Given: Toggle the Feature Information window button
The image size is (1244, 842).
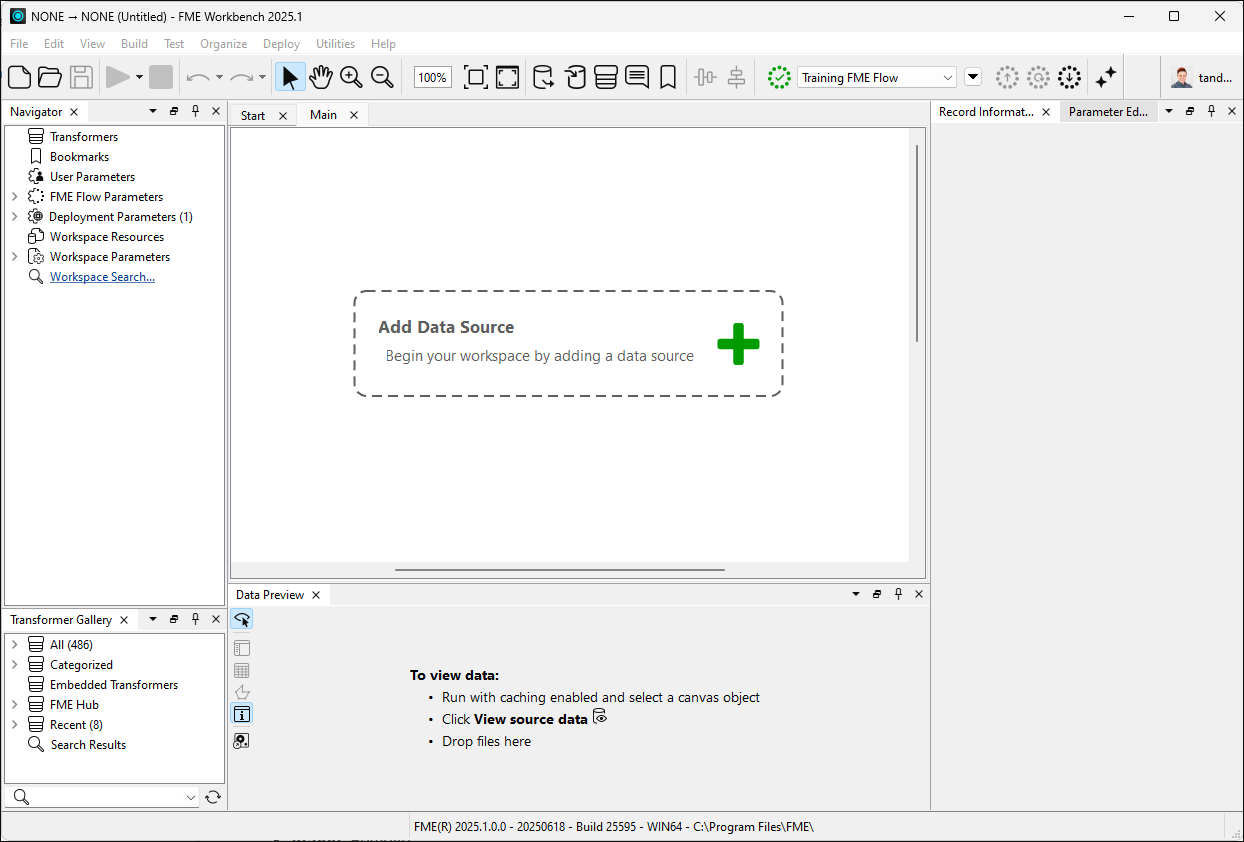Looking at the screenshot, I should pos(241,713).
